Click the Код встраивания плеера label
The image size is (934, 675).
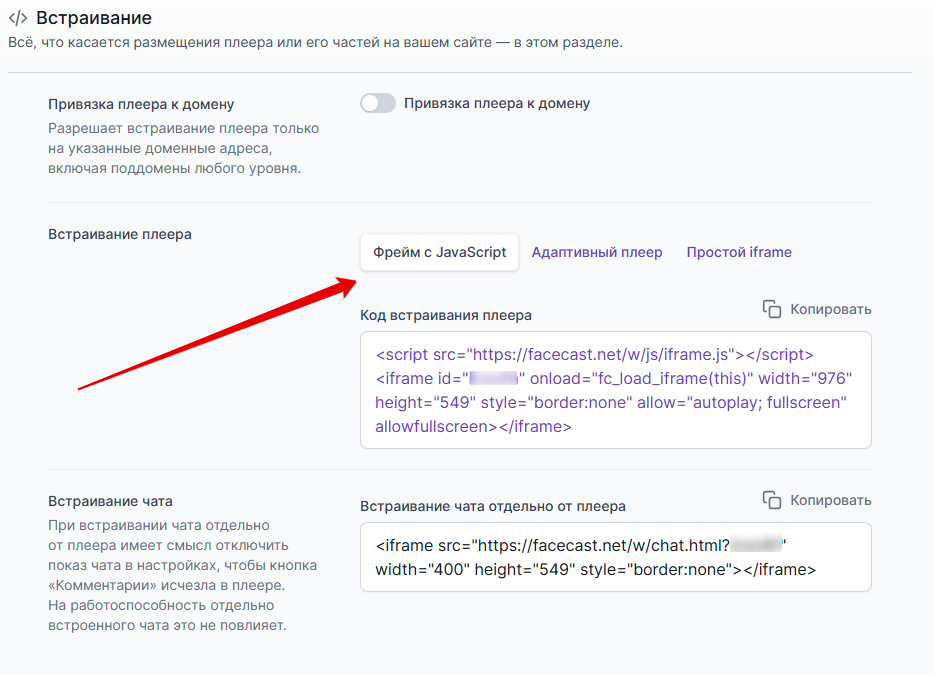click(x=446, y=315)
